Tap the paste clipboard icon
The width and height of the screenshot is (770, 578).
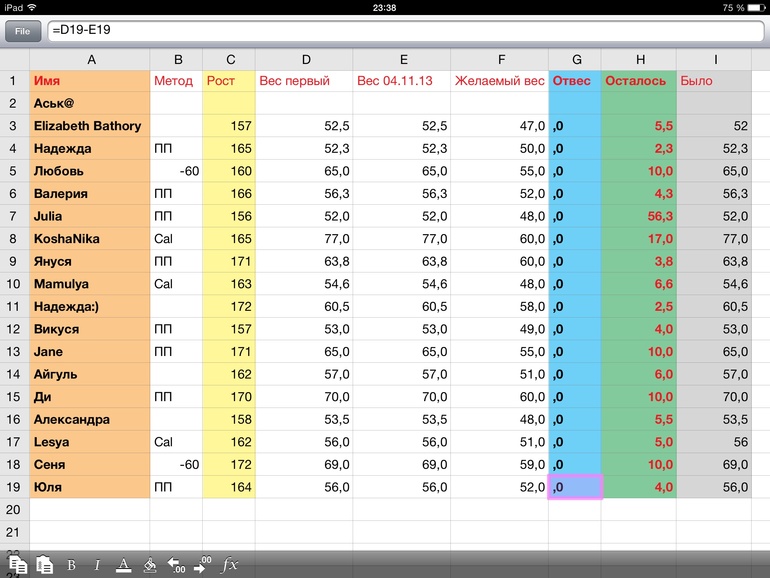tap(44, 565)
